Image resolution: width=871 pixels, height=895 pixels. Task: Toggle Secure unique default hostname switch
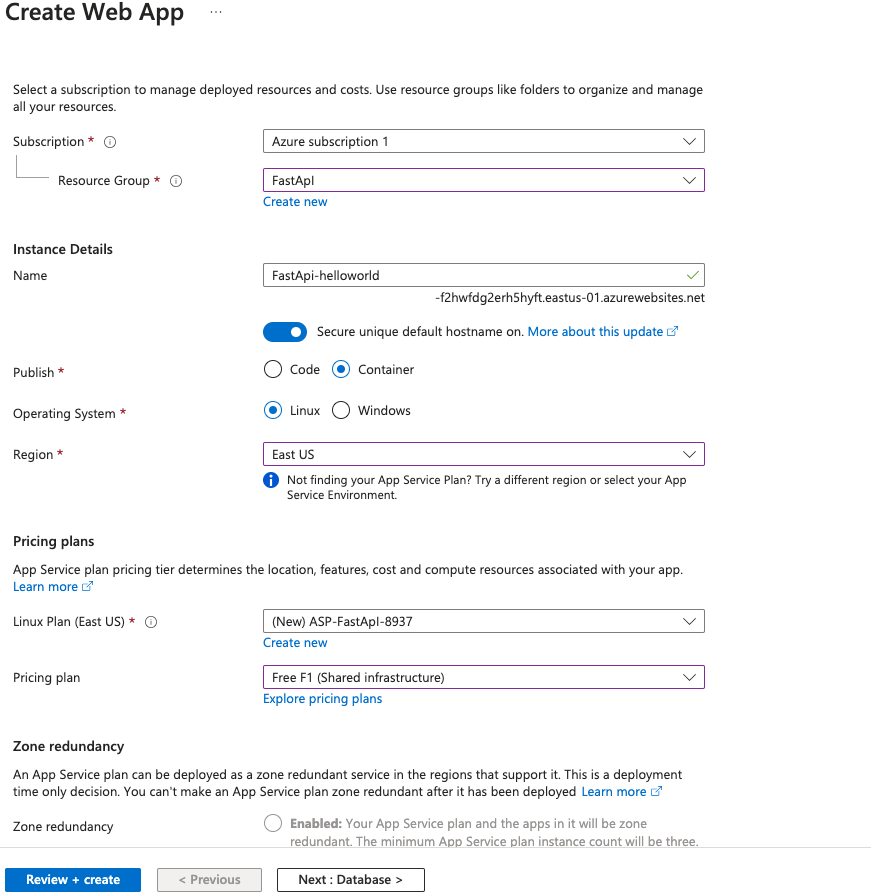(285, 332)
